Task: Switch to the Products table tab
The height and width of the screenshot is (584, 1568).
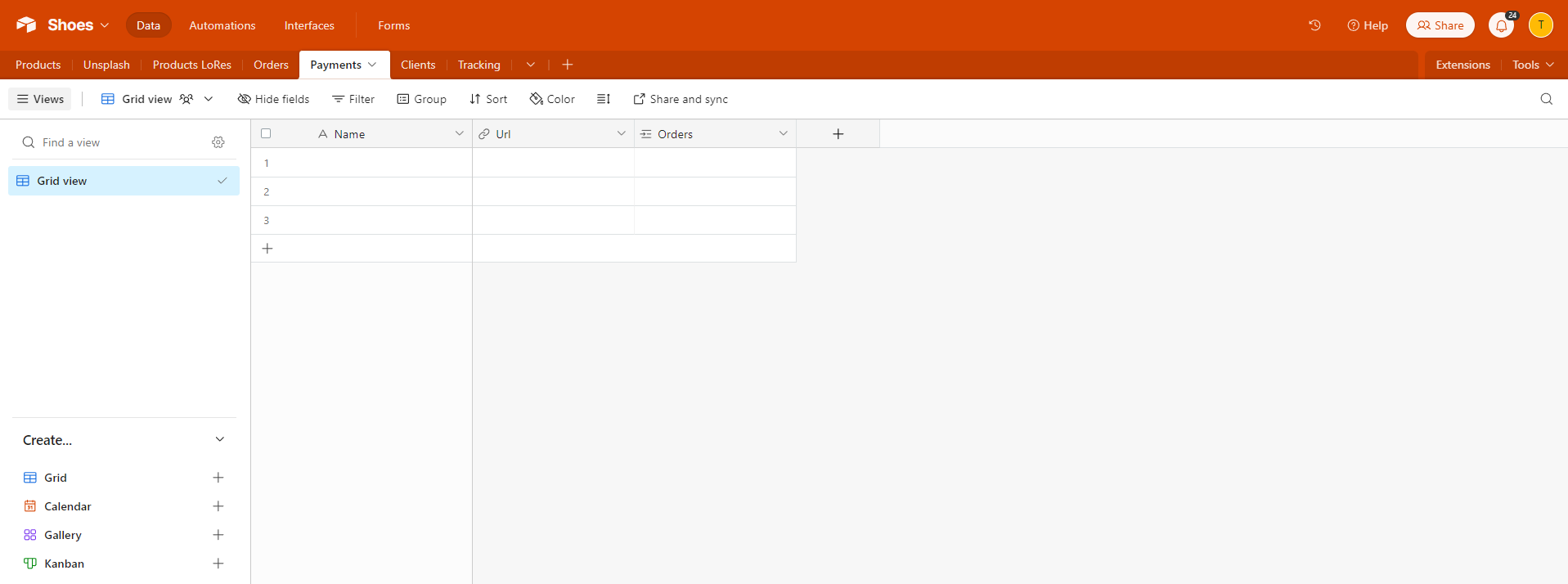Action: pos(38,65)
